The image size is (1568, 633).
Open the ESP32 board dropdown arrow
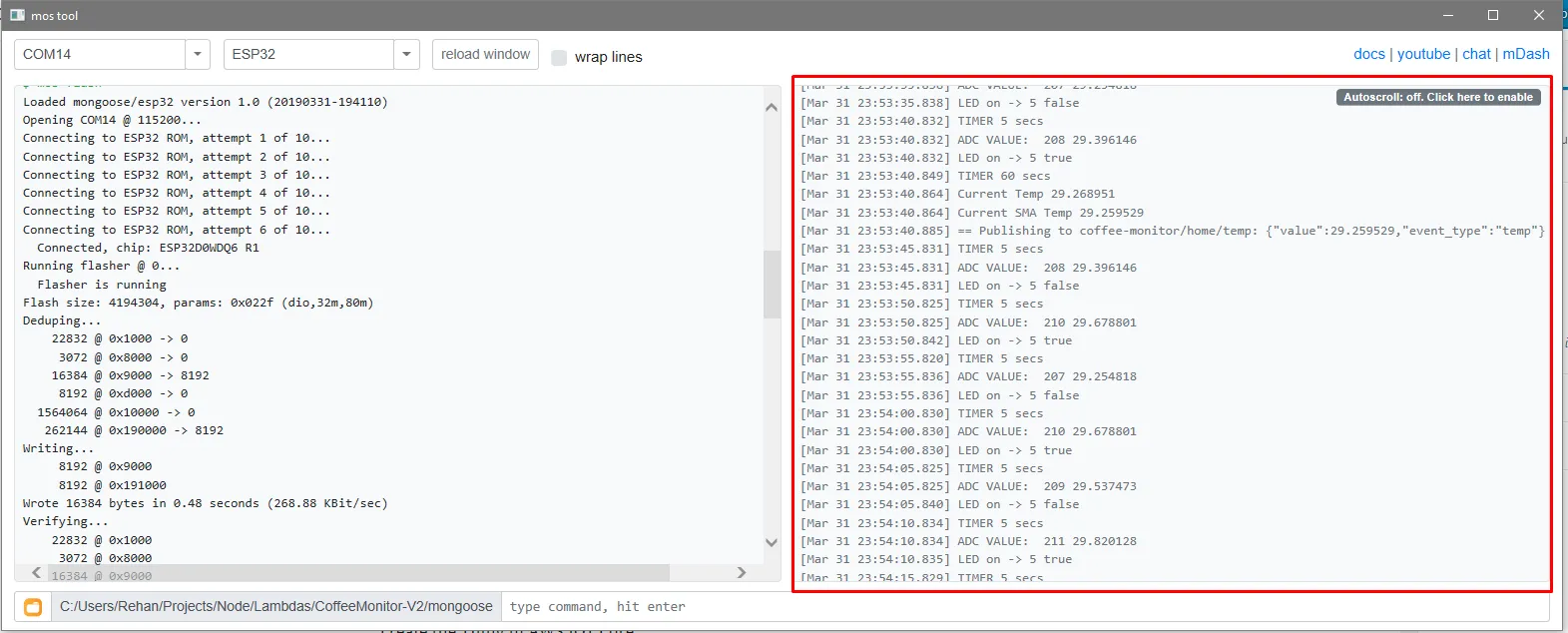[x=406, y=54]
